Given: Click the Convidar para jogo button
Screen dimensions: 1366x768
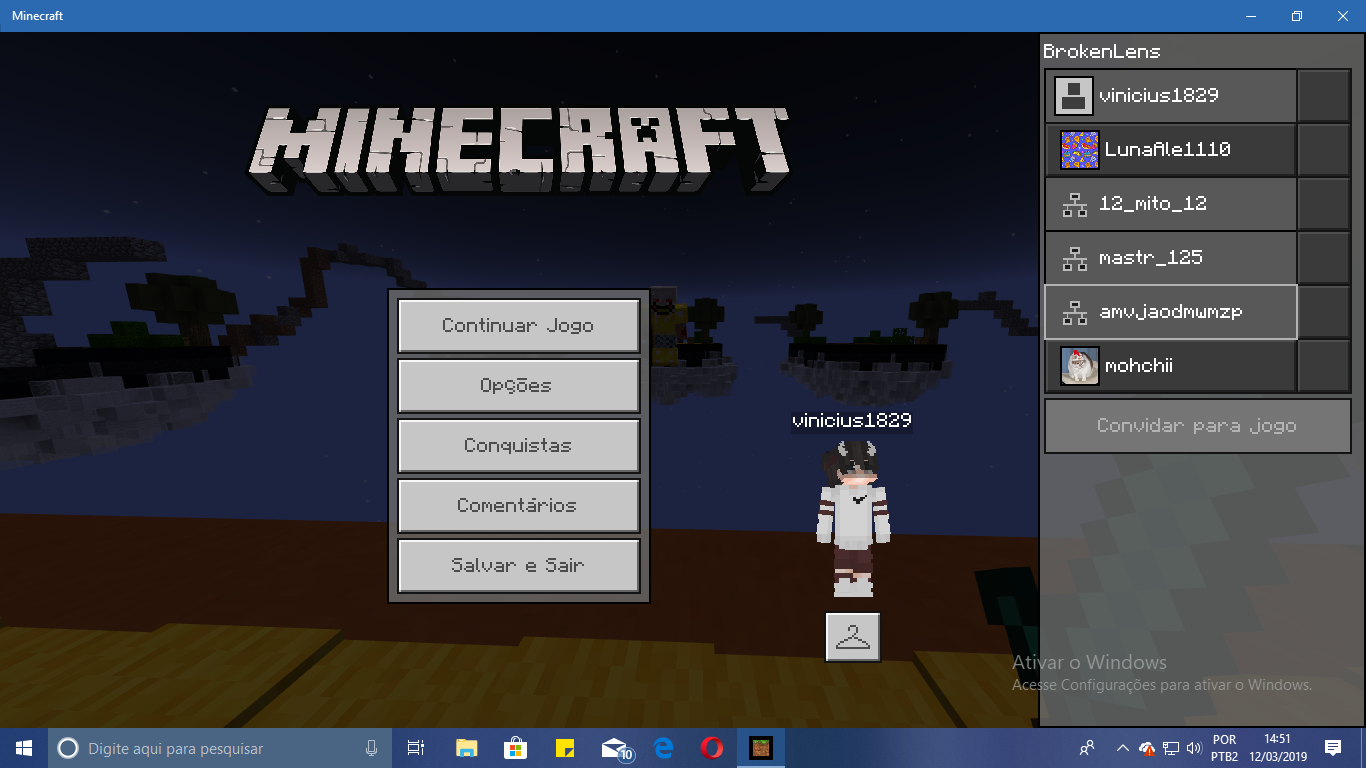Looking at the screenshot, I should (1197, 426).
